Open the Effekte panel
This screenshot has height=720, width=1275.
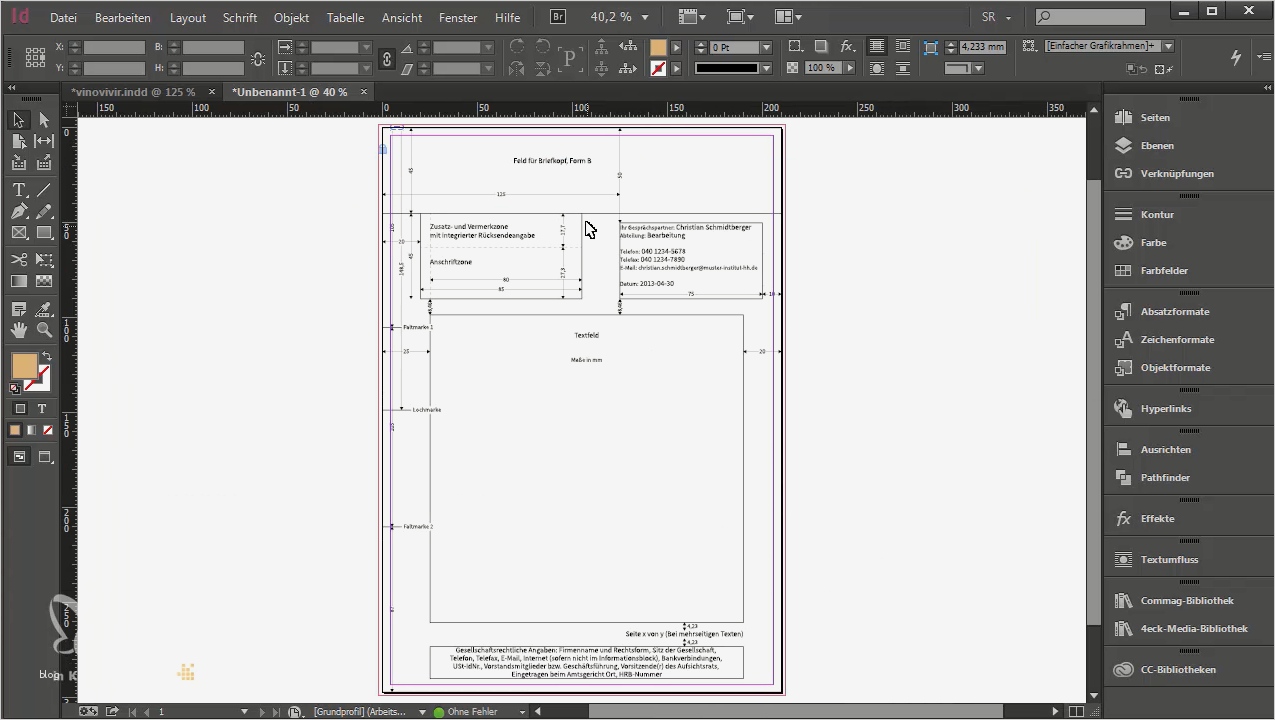[1157, 518]
